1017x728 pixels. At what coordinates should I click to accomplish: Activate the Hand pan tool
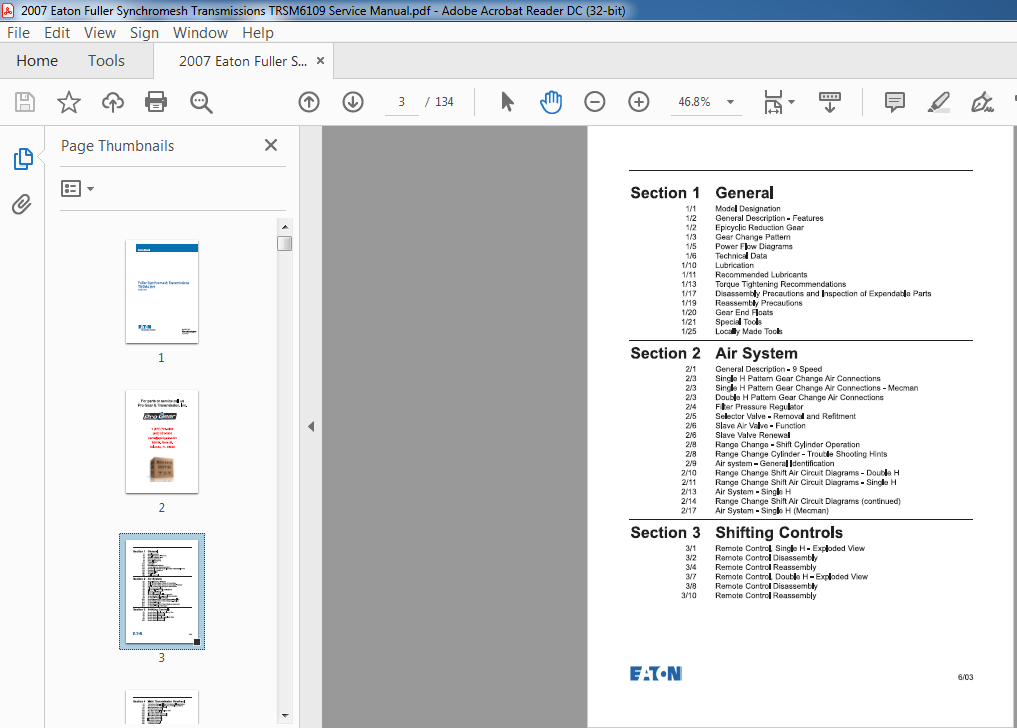point(551,102)
